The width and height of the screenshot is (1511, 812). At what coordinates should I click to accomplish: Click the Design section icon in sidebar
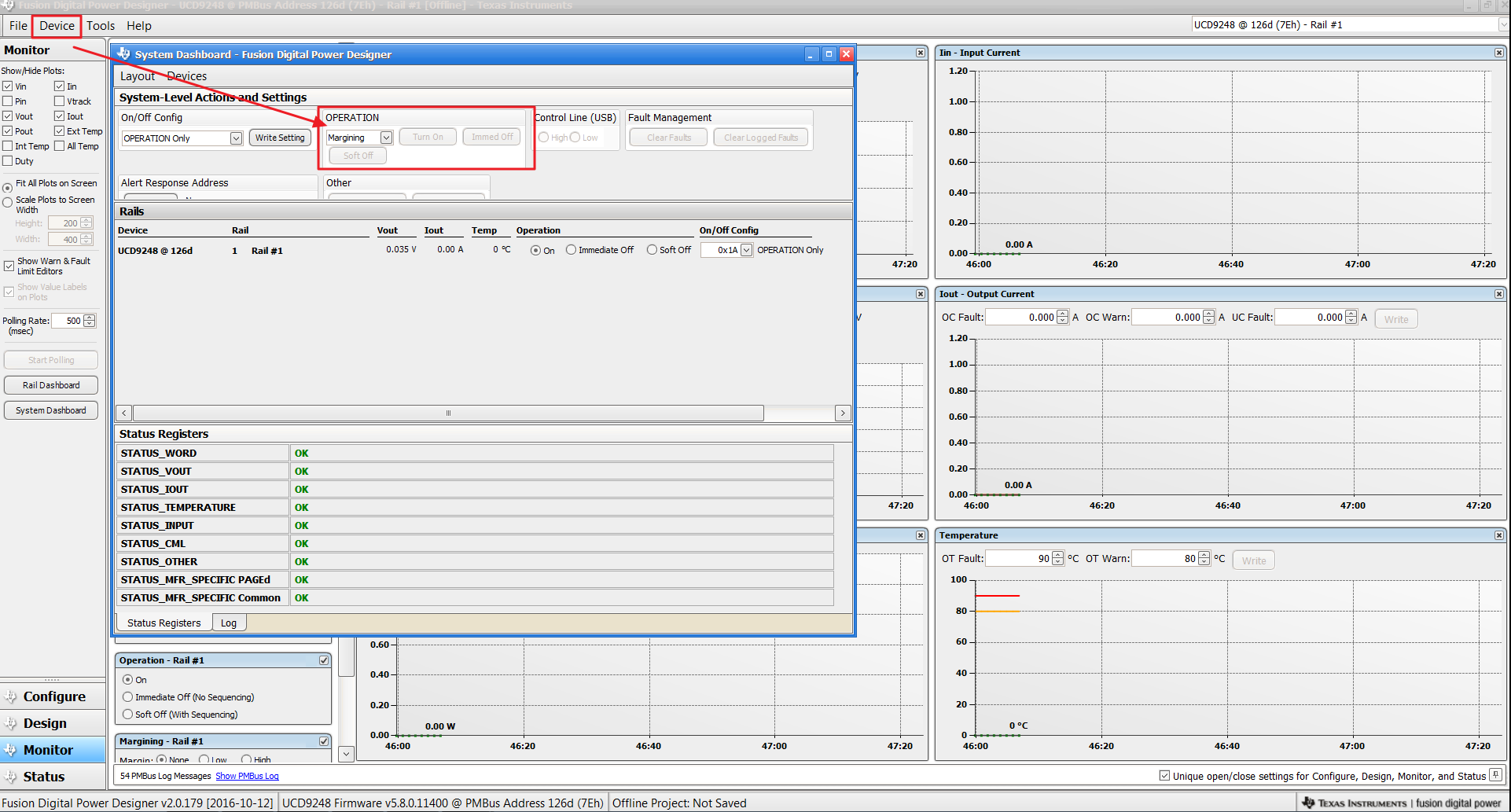[10, 723]
